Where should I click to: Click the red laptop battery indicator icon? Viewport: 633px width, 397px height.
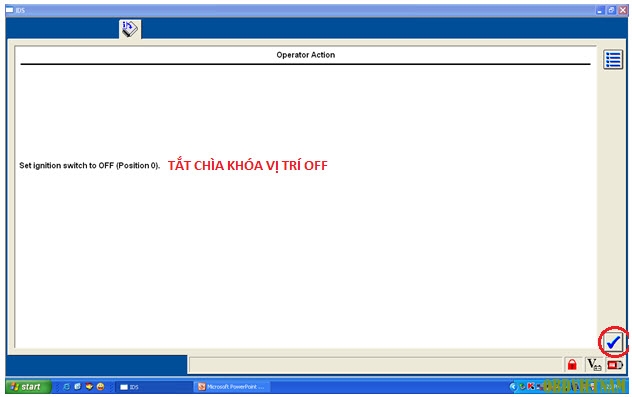click(614, 365)
